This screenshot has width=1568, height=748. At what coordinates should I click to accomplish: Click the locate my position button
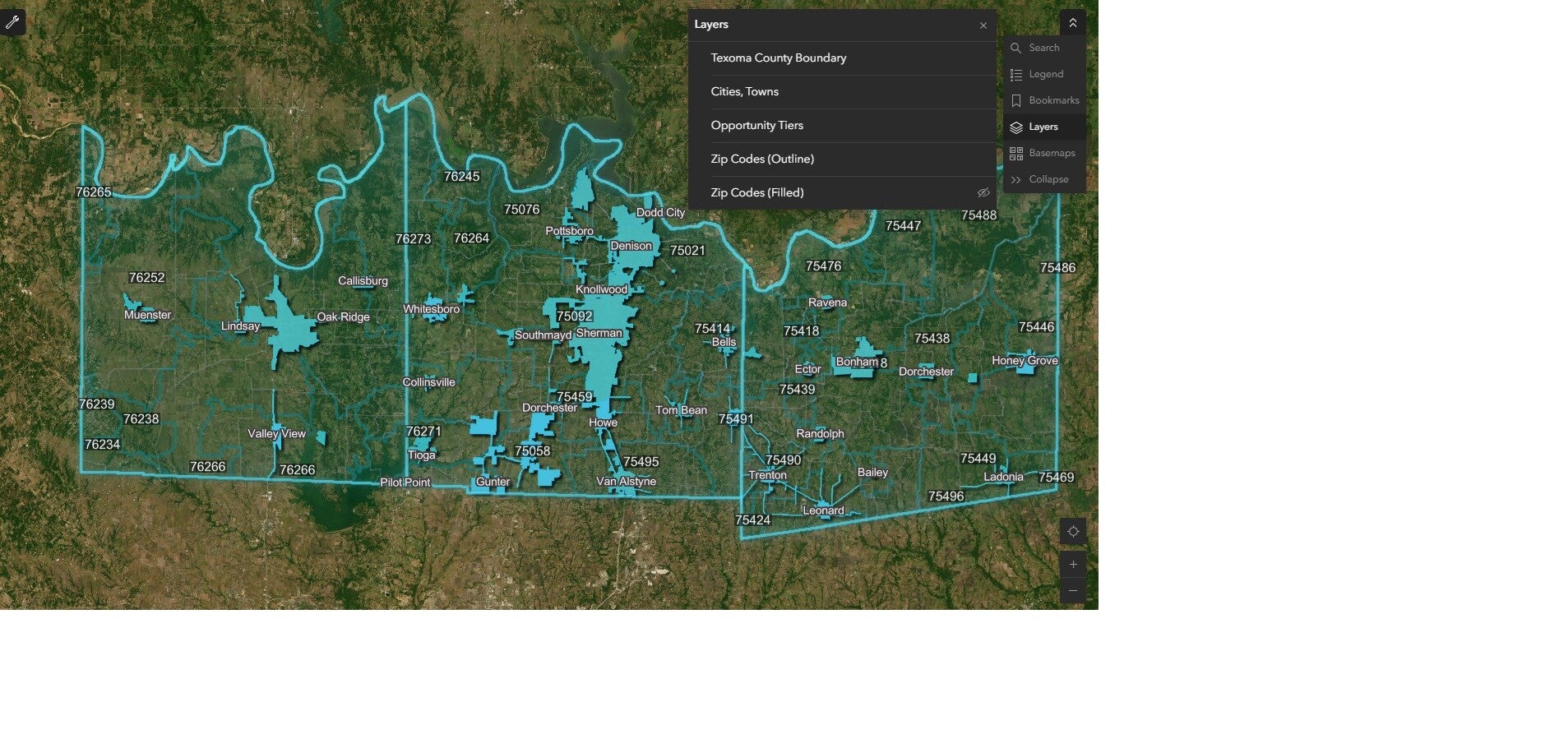pos(1072,532)
